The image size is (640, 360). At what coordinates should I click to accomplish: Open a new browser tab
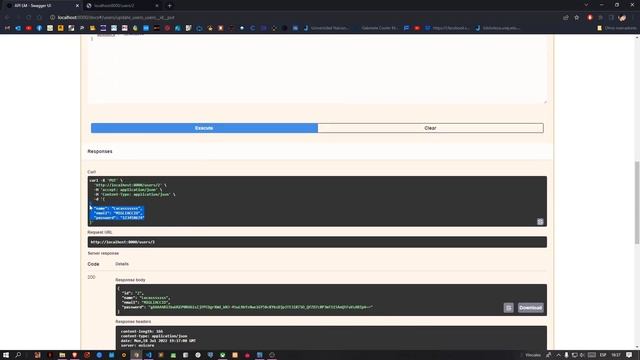[169, 6]
